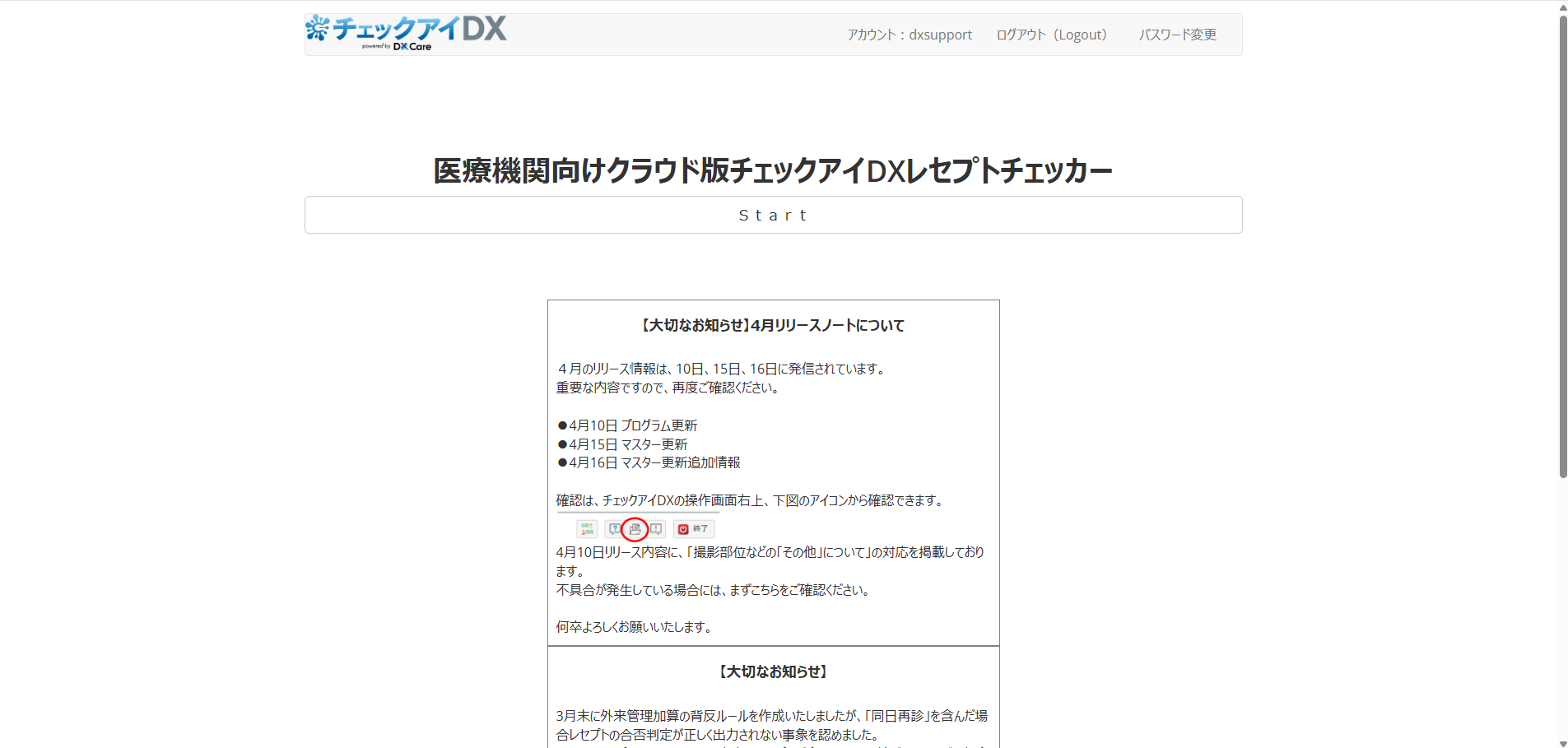This screenshot has width=1568, height=748.
Task: Click the vertical scrollbar thumb
Action: tap(1563, 246)
